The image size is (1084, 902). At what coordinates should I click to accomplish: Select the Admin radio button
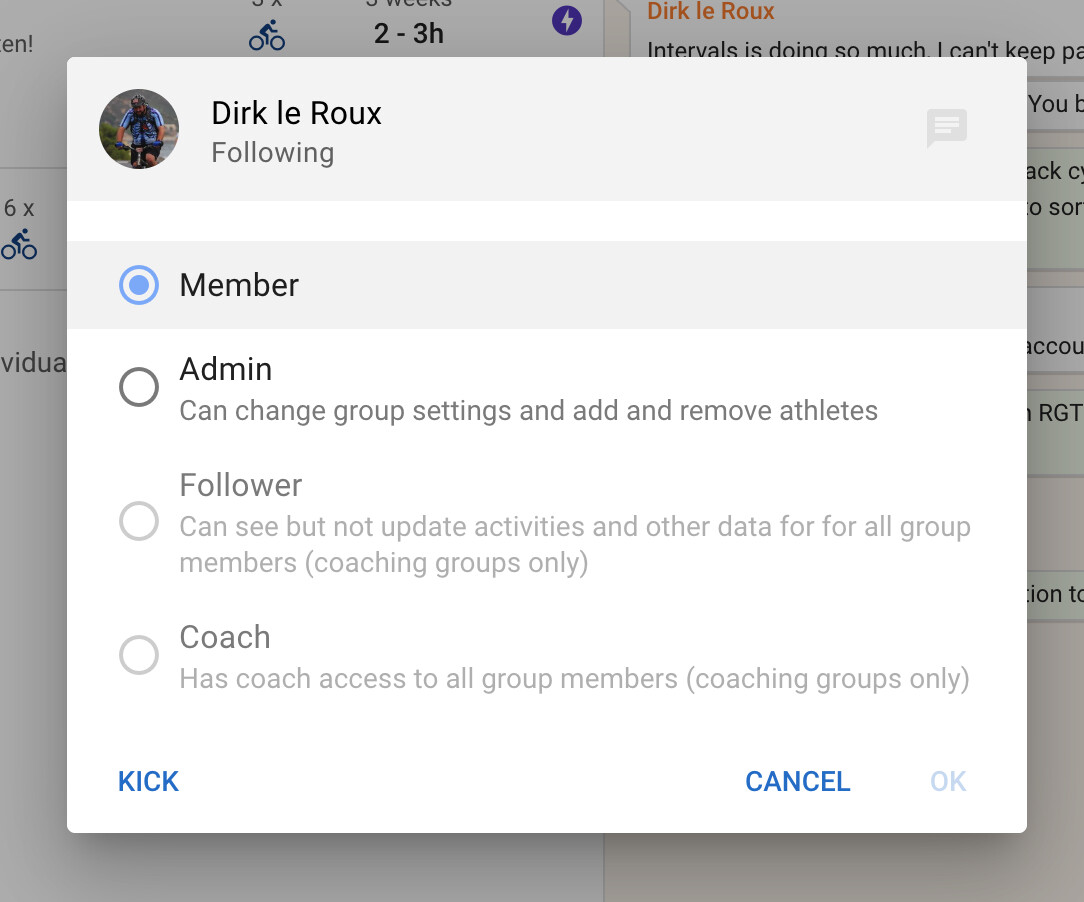pos(139,387)
